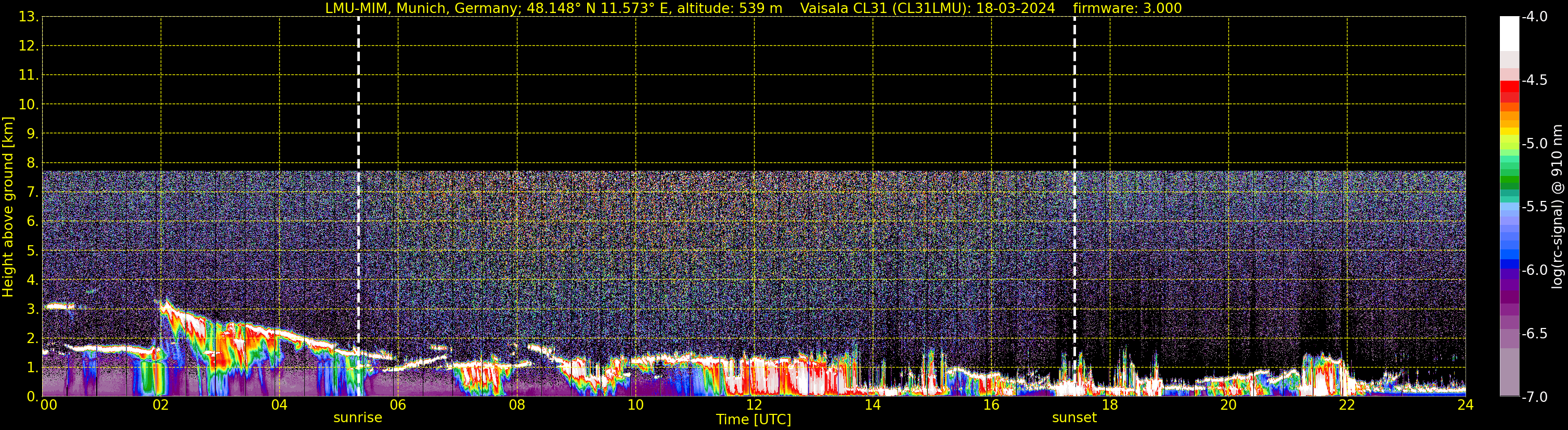Click the -7.0 colorbar tick label
This screenshot has height=430, width=1568.
(x=1534, y=397)
